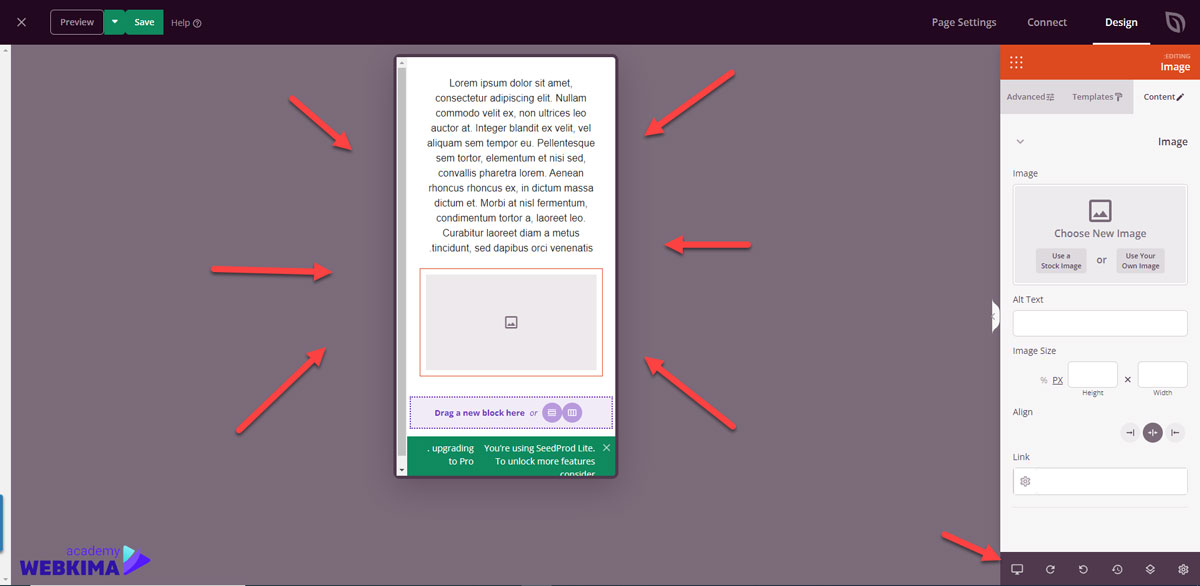Click the Preview button

(77, 22)
